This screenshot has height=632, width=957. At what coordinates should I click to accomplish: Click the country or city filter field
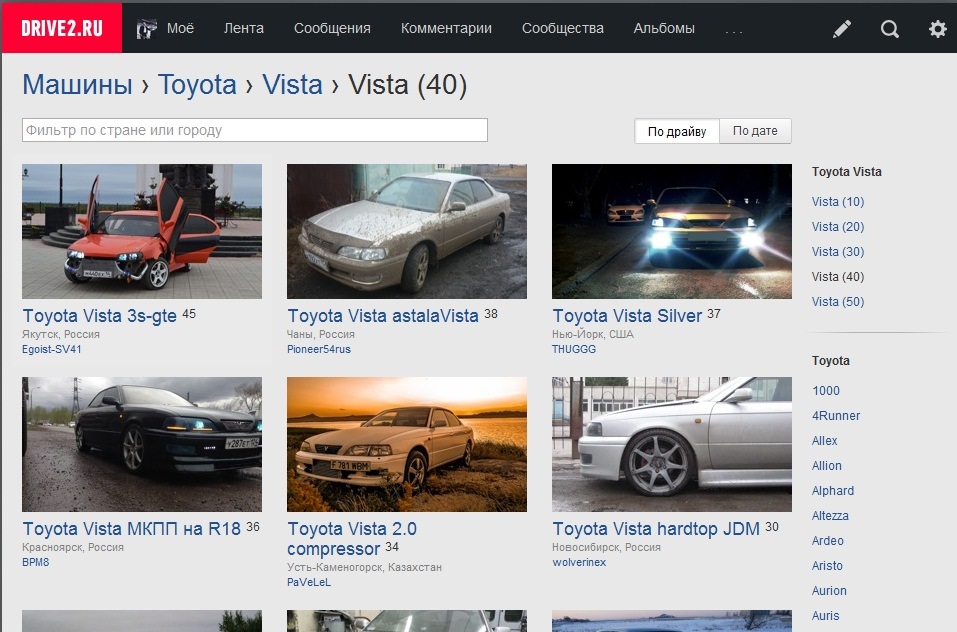(x=254, y=130)
